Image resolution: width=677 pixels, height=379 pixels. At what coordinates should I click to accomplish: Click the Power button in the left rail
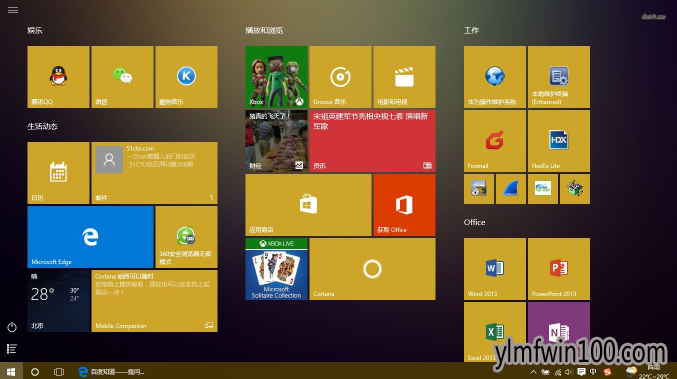click(x=12, y=327)
